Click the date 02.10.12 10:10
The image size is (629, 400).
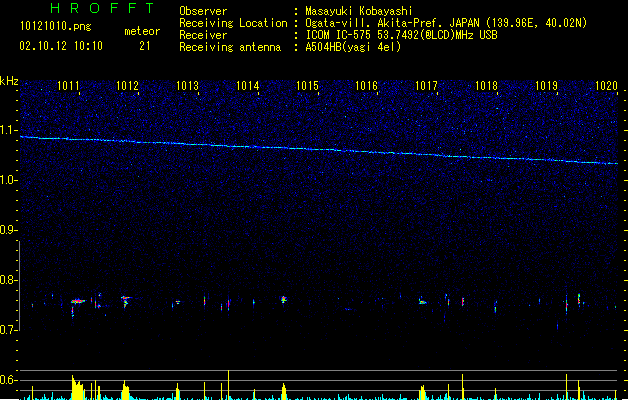tap(61, 46)
